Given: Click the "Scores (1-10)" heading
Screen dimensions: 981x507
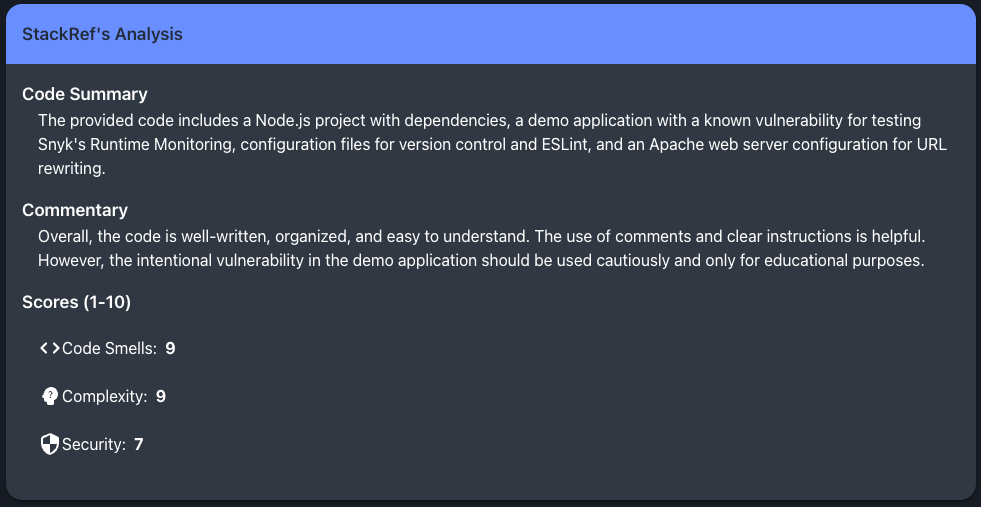Looking at the screenshot, I should (76, 302).
